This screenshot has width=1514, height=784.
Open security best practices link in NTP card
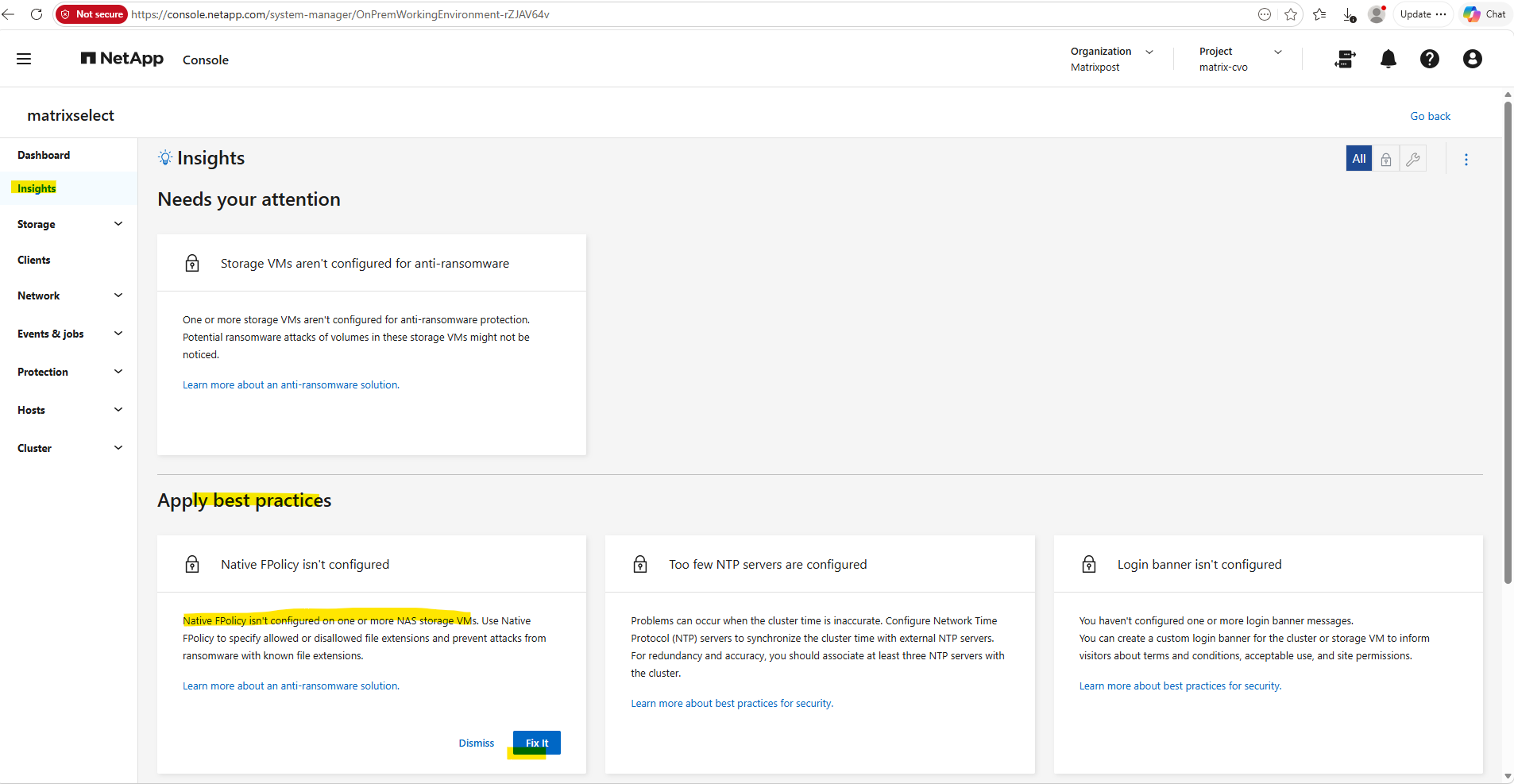(x=732, y=703)
